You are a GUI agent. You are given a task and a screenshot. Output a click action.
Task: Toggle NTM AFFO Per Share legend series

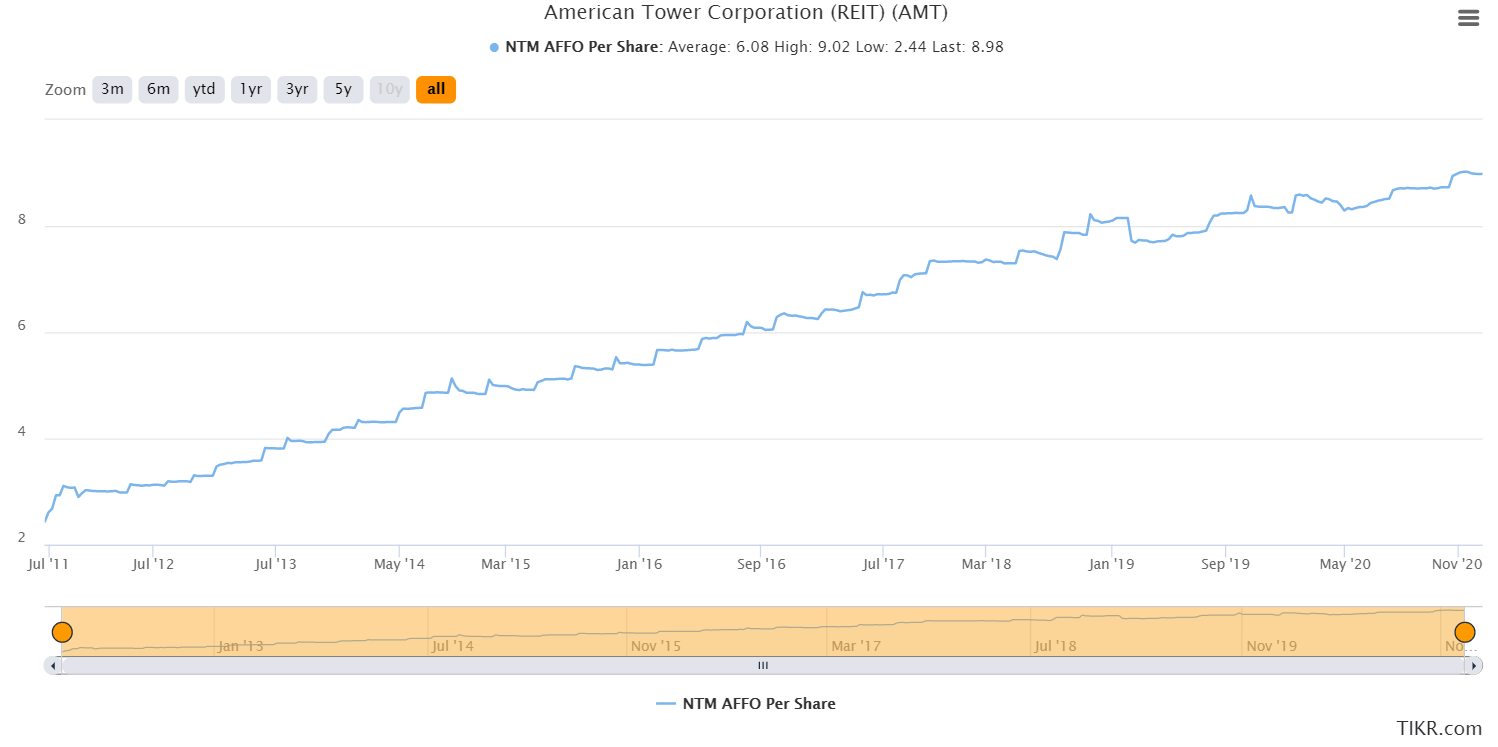tap(746, 703)
